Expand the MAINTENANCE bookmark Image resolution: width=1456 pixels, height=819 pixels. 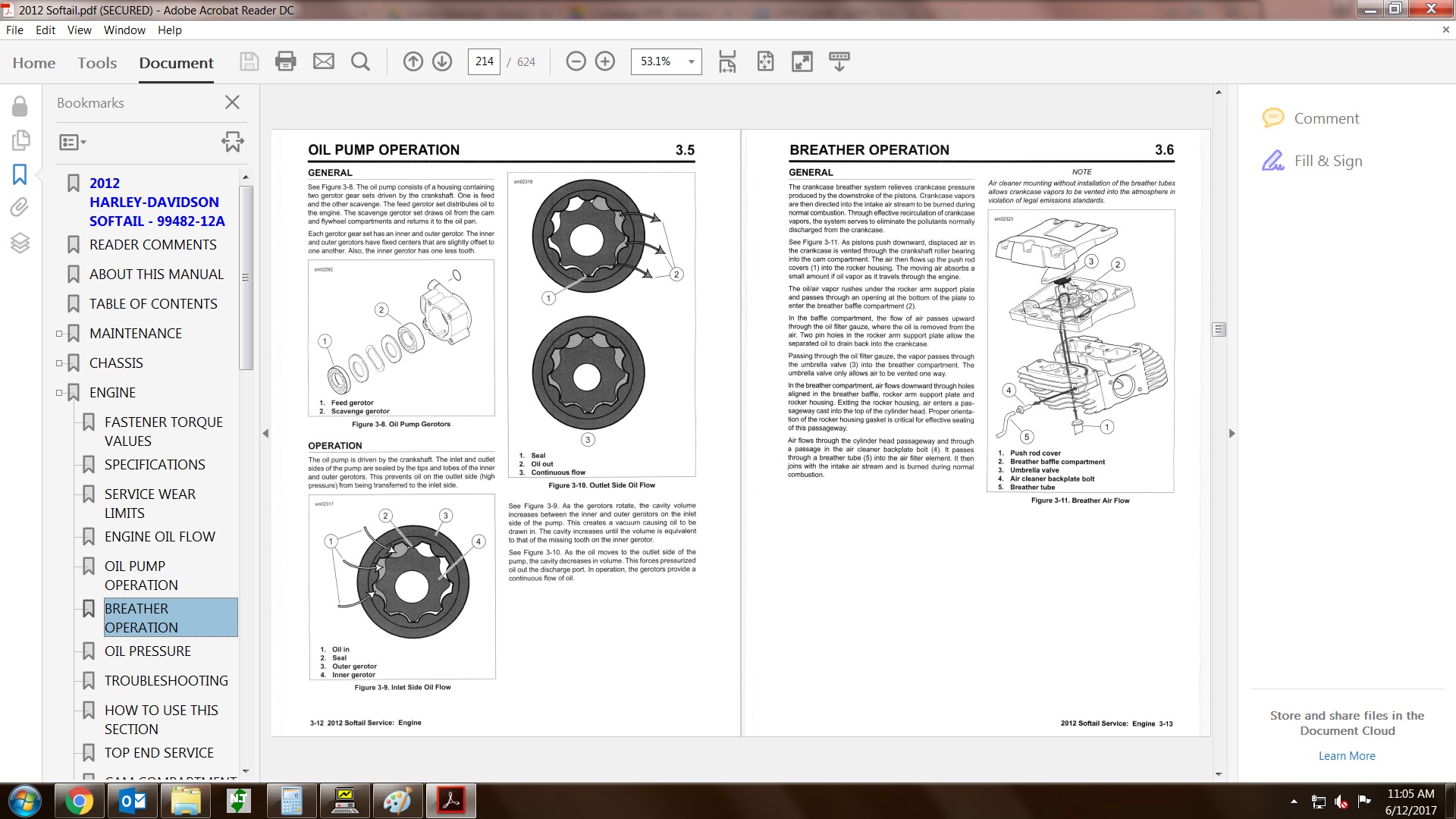59,334
